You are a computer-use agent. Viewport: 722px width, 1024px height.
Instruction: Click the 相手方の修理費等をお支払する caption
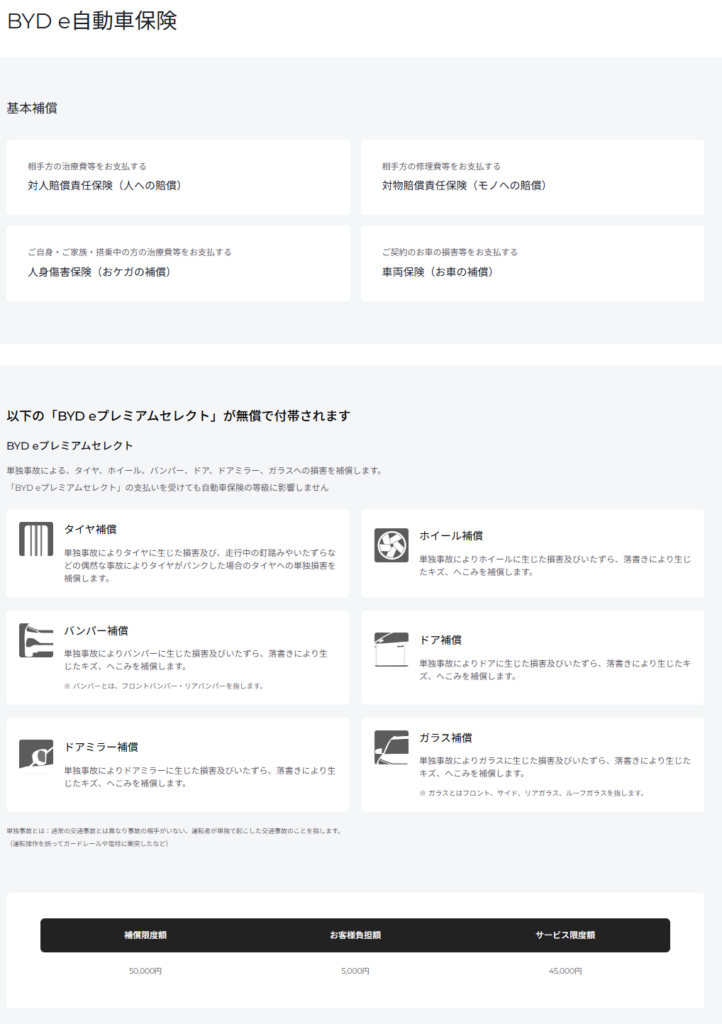coord(441,167)
